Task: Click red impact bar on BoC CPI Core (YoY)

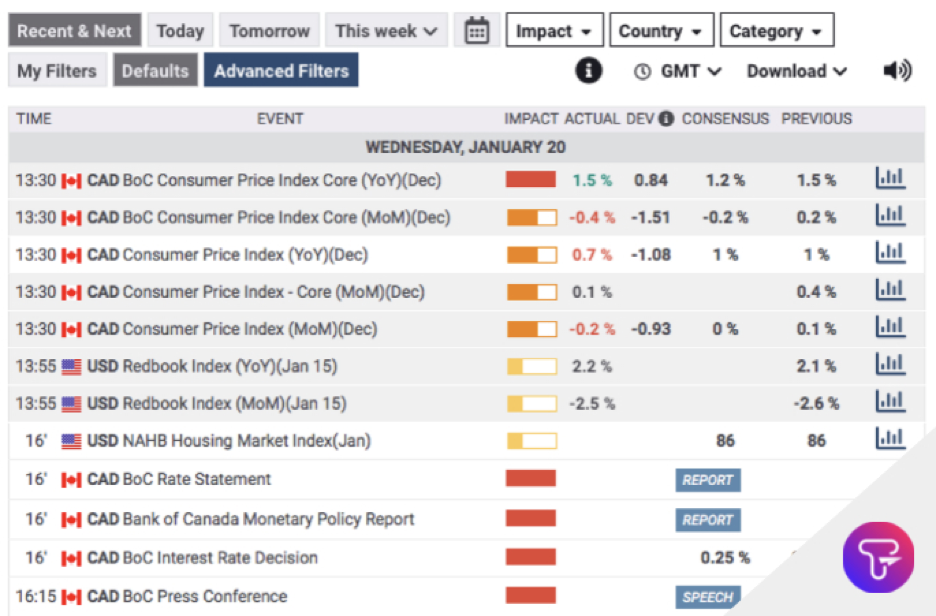Action: tap(531, 179)
